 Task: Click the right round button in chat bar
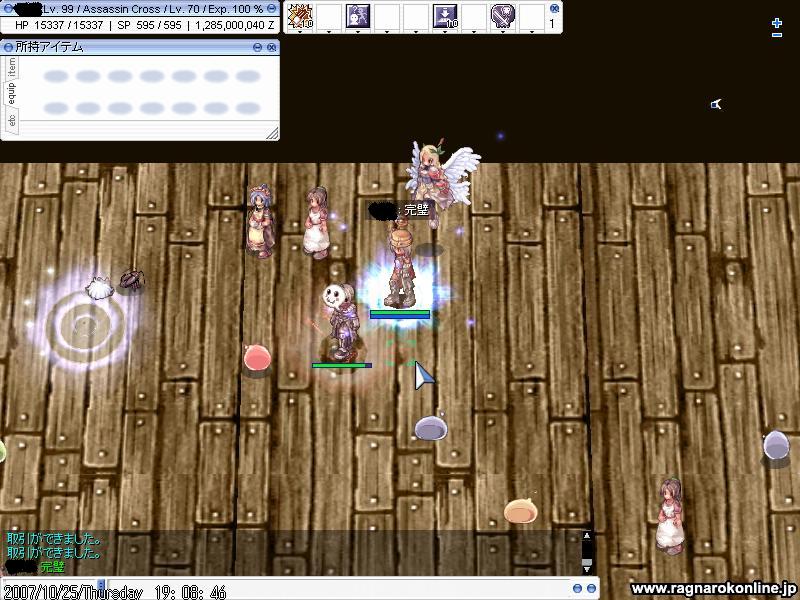tap(591, 588)
